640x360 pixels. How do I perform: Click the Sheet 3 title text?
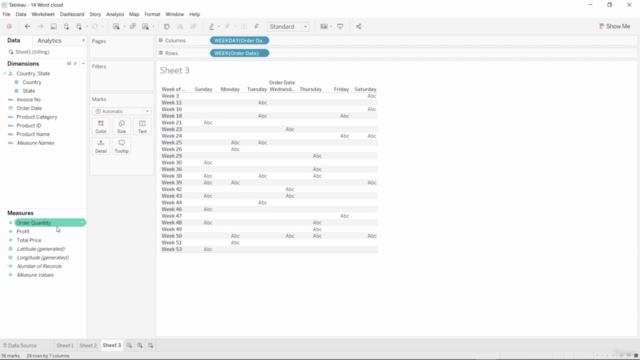coord(175,71)
